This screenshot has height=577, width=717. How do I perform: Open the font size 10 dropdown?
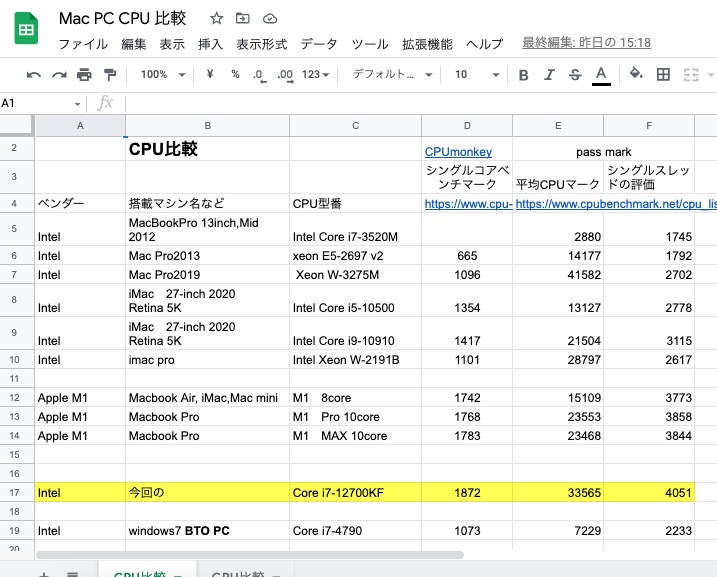coord(476,75)
